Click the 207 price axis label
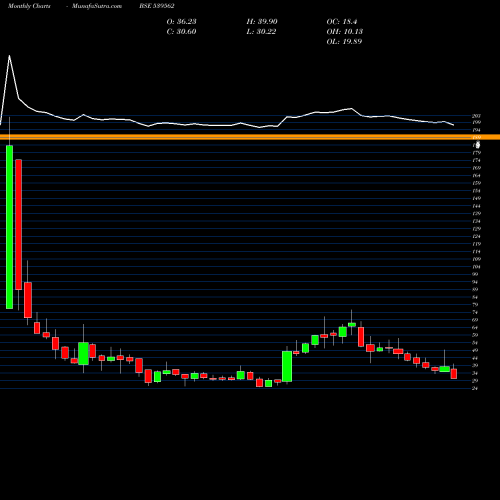This screenshot has width=500, height=500. pyautogui.click(x=477, y=116)
